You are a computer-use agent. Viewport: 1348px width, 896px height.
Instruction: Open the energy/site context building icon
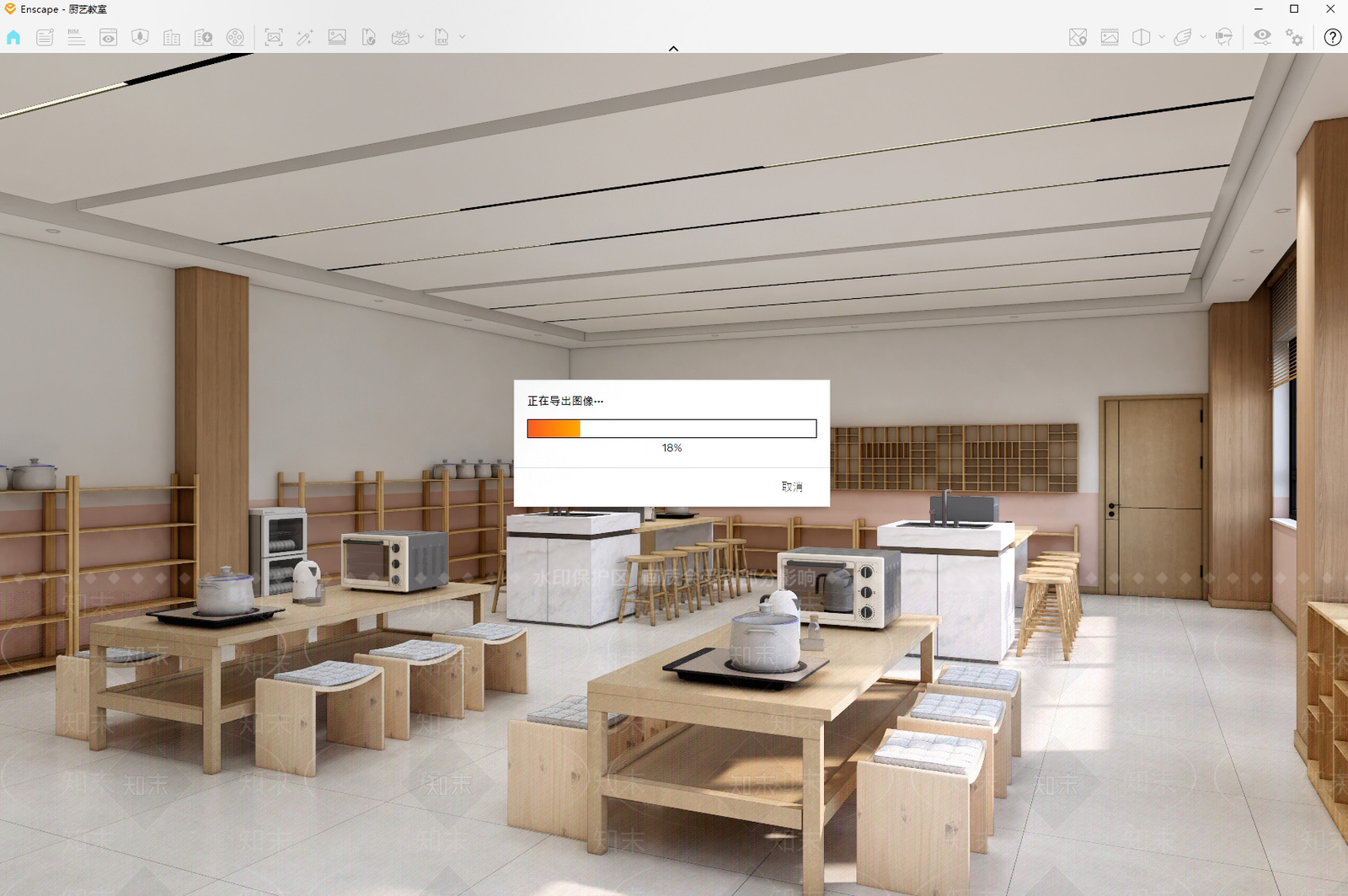click(x=203, y=37)
